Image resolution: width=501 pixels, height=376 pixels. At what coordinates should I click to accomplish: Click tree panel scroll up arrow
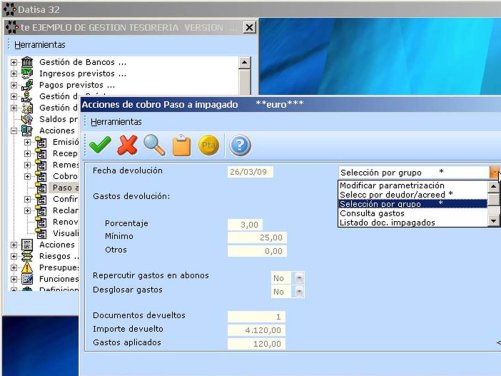click(x=244, y=62)
